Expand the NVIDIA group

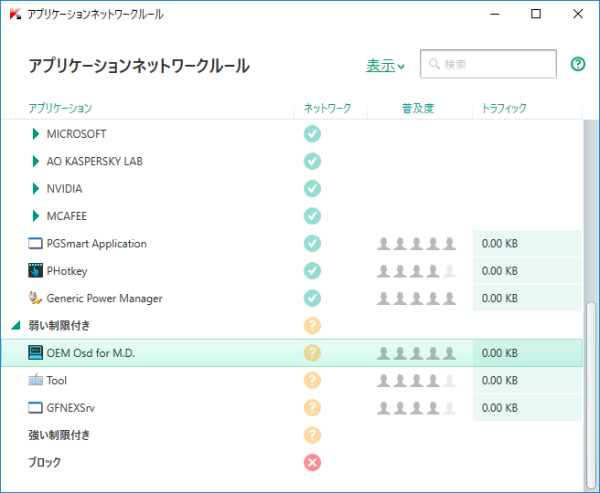36,189
